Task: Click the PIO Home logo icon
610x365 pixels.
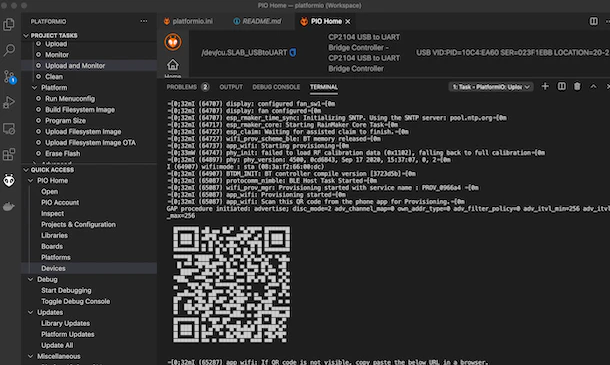Action: tap(173, 42)
